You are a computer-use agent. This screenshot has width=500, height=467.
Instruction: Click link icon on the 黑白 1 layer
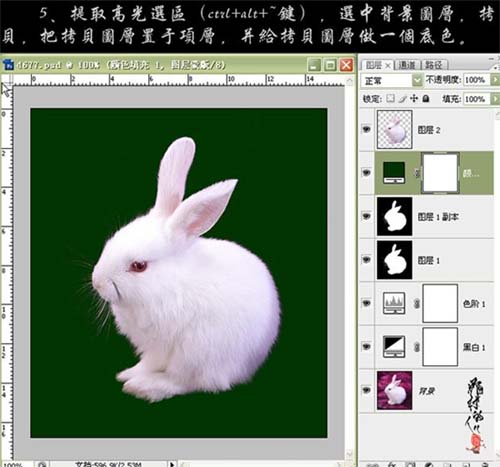(417, 347)
